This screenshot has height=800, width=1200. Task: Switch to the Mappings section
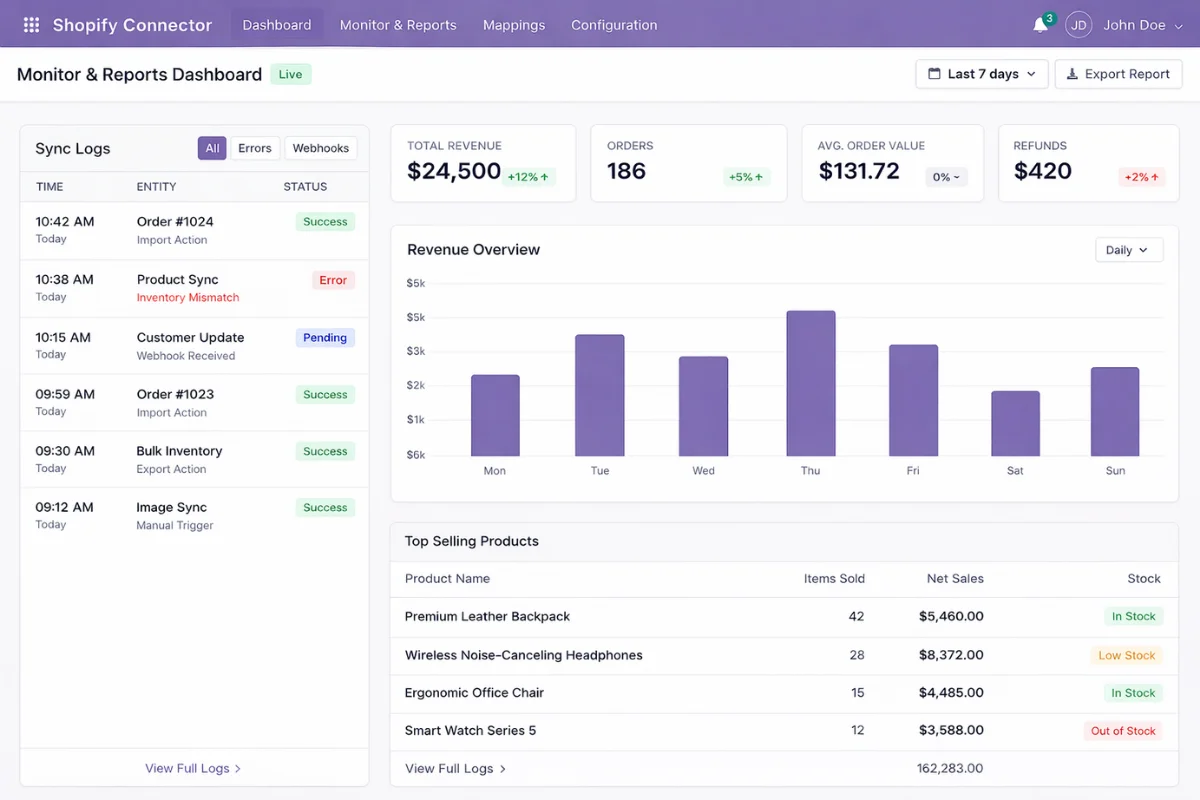coord(513,24)
